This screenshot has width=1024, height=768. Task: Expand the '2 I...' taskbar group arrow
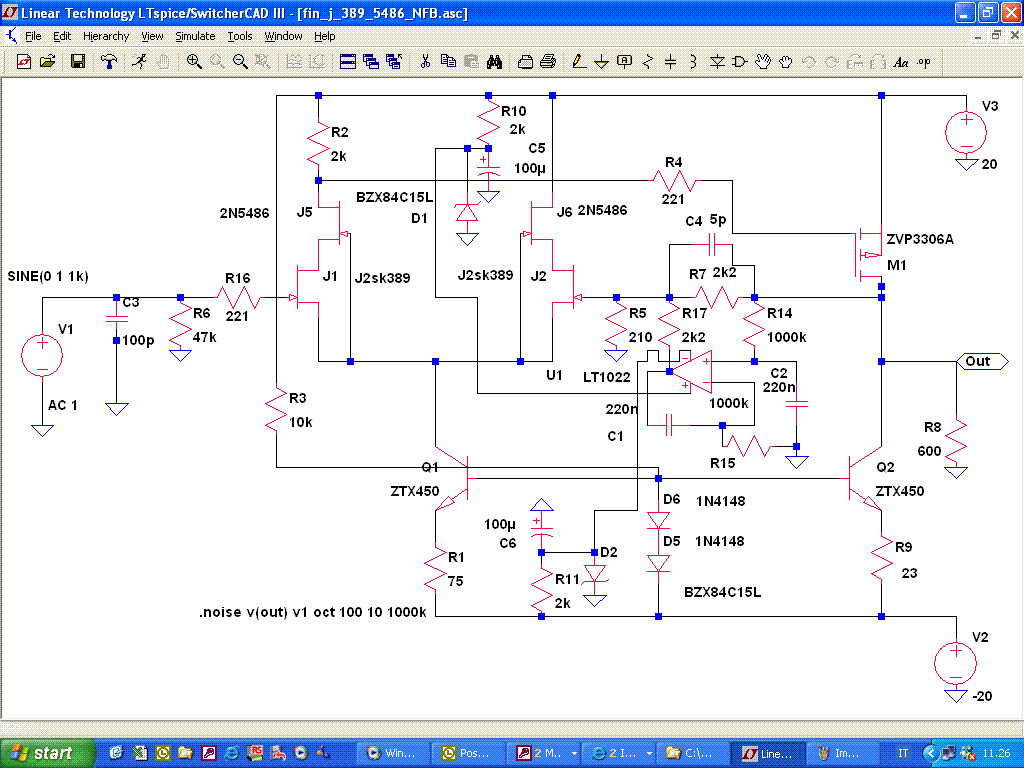pos(648,753)
